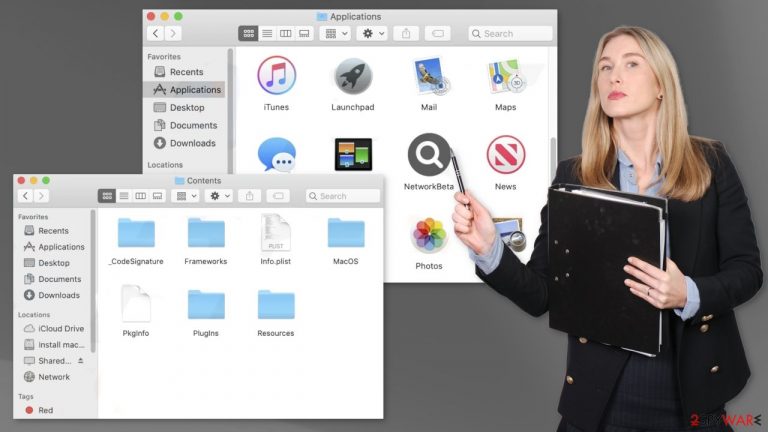
Task: Open iCloud Drive in Contents sidebar
Action: click(x=53, y=329)
